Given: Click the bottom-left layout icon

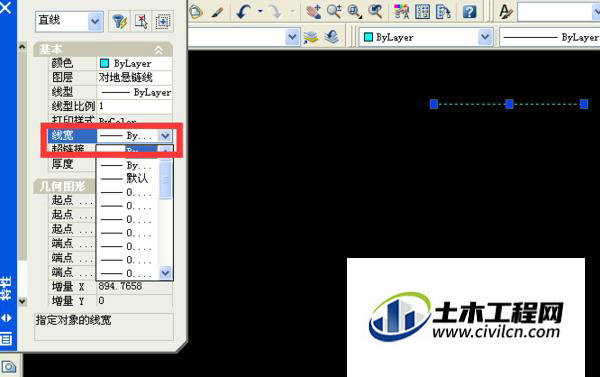Looking at the screenshot, I should [x=8, y=367].
